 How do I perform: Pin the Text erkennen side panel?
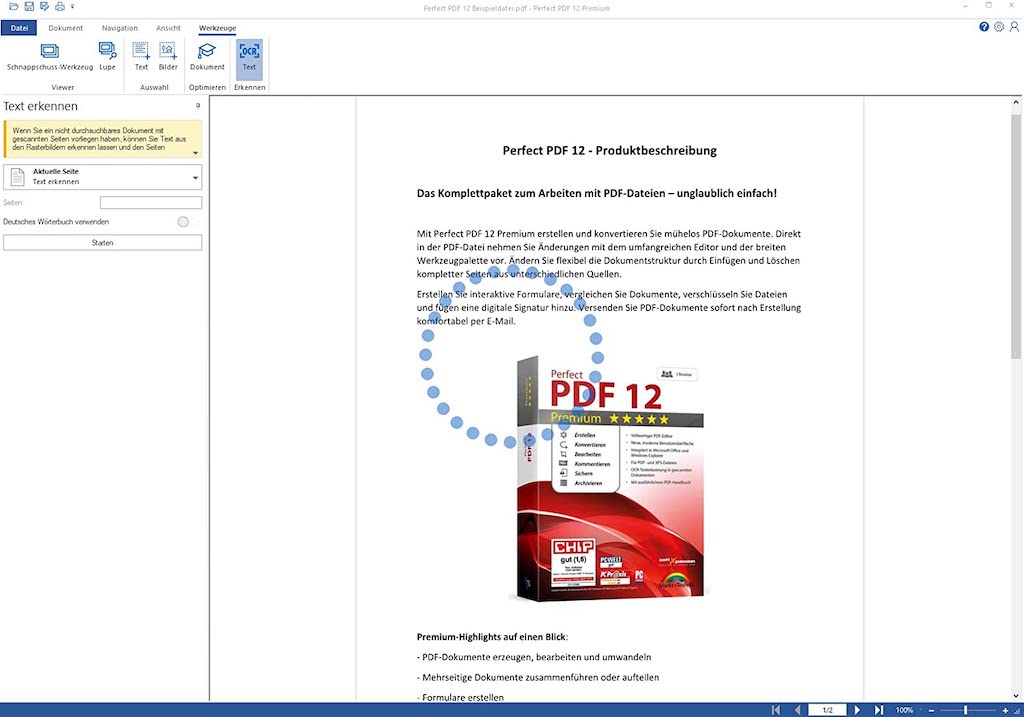pyautogui.click(x=197, y=106)
